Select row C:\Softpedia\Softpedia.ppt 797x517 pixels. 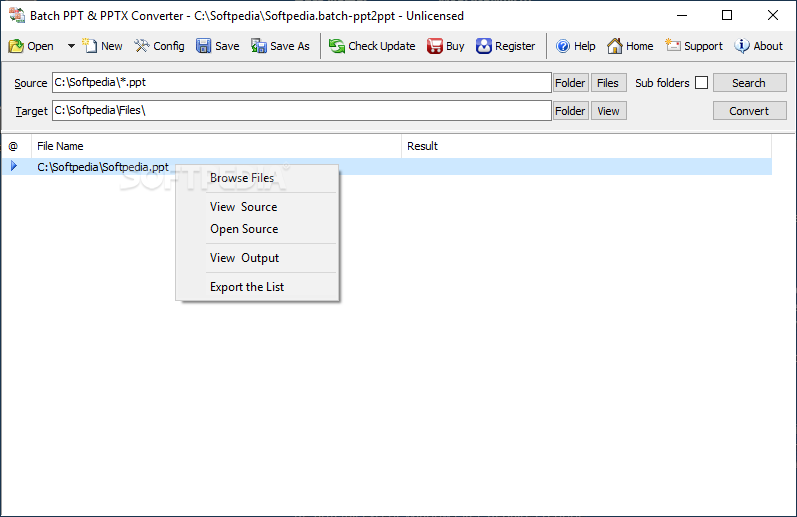tap(386, 167)
